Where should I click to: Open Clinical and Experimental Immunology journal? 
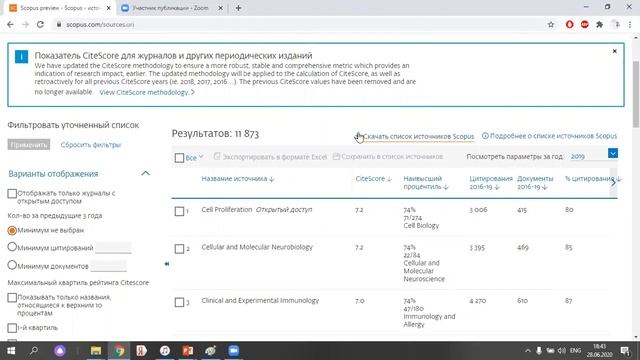(x=260, y=300)
